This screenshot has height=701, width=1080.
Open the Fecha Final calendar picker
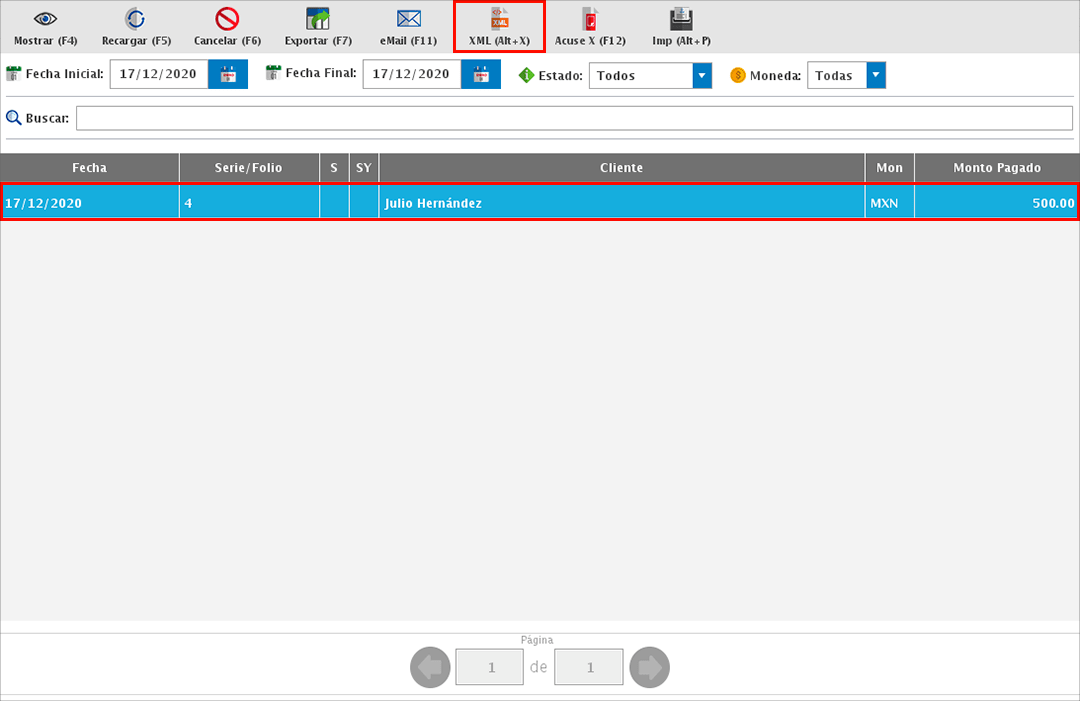481,75
